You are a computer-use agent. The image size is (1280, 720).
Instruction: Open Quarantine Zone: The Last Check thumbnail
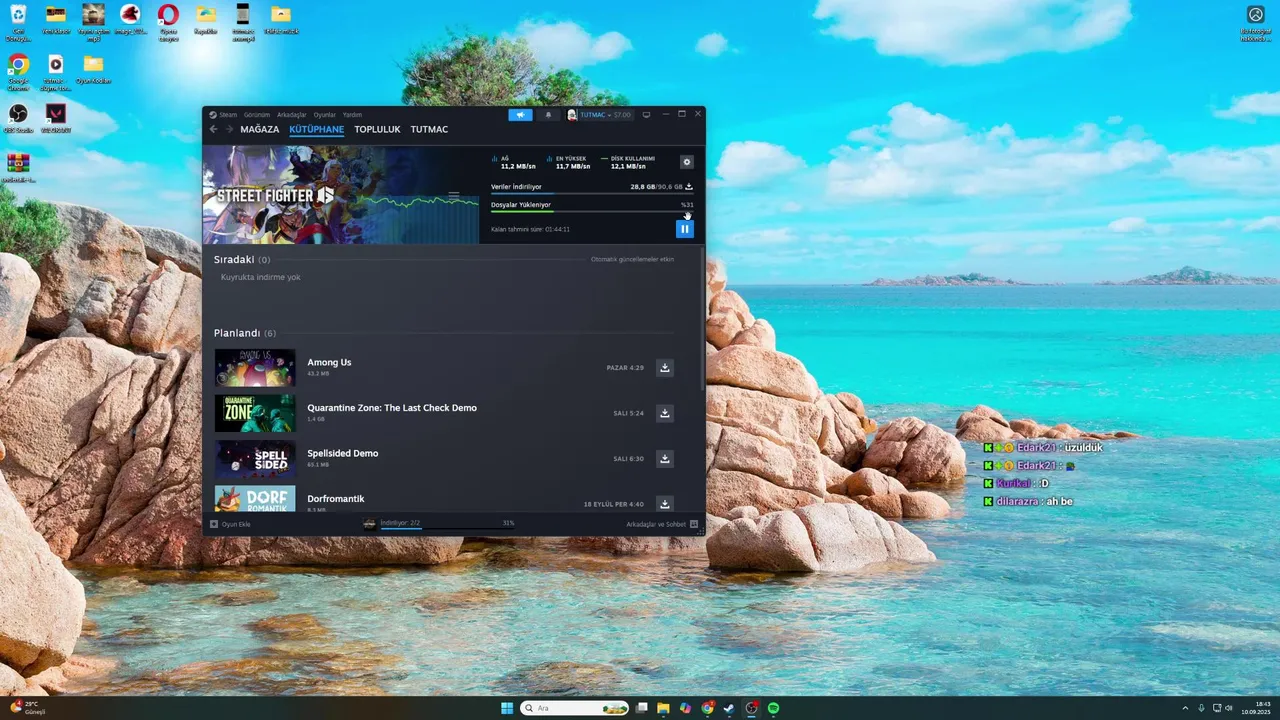(255, 413)
